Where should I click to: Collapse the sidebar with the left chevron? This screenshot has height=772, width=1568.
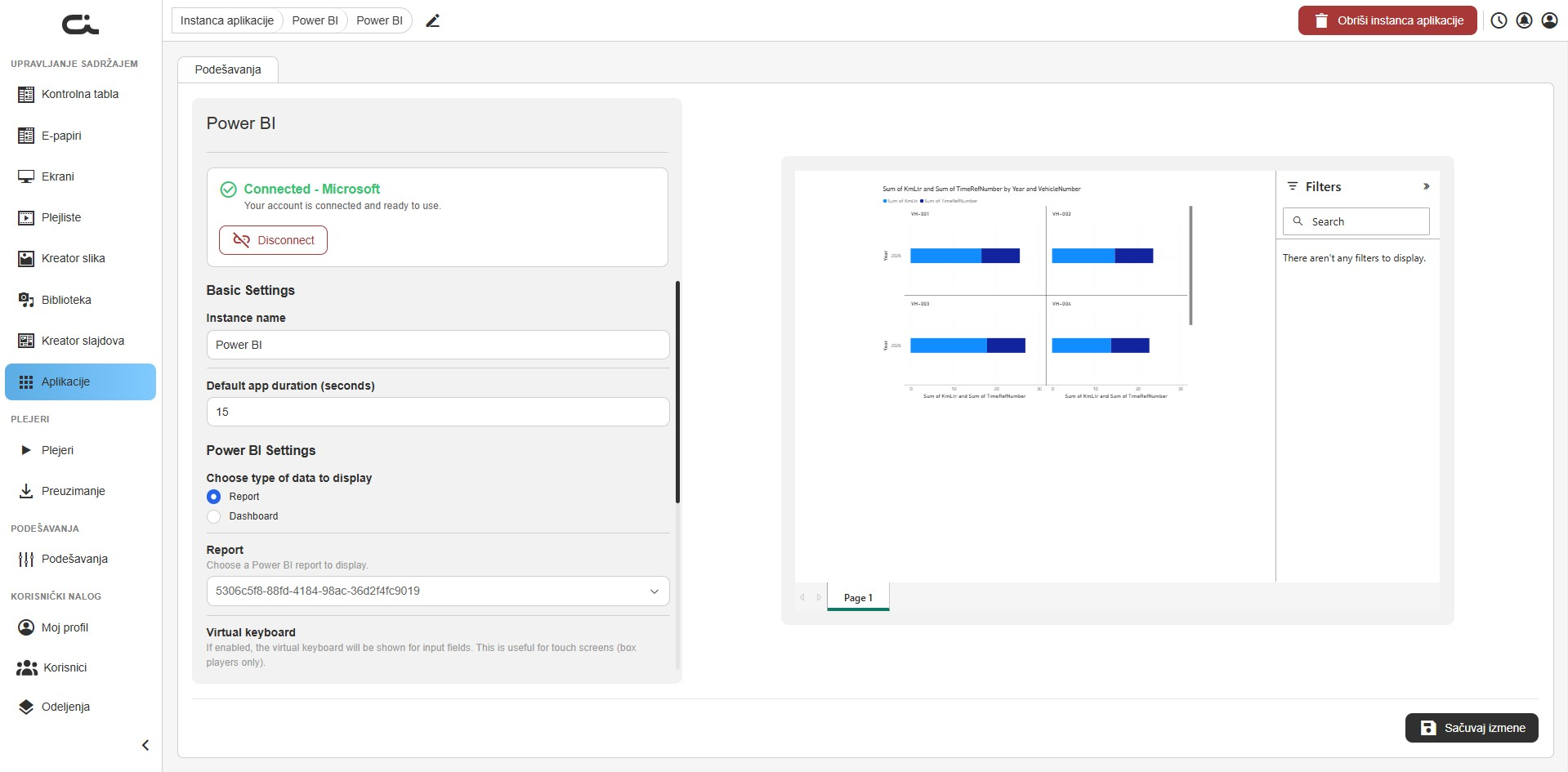(x=145, y=745)
